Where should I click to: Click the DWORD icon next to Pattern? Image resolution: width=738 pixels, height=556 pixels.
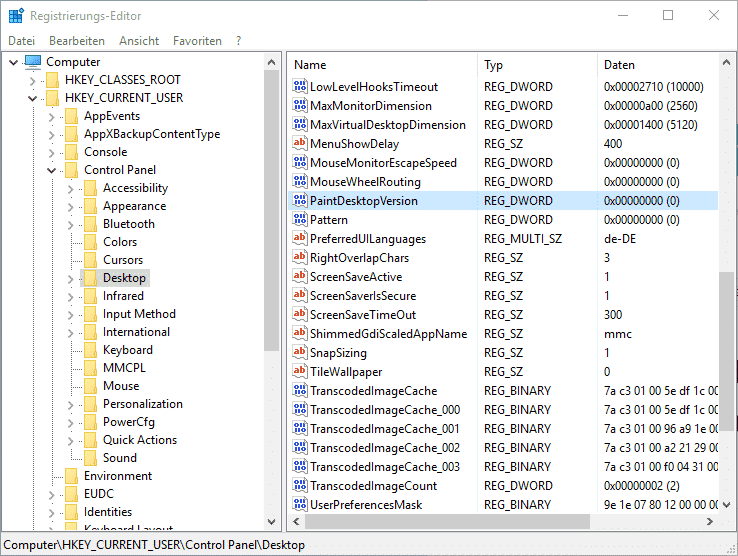tap(300, 219)
